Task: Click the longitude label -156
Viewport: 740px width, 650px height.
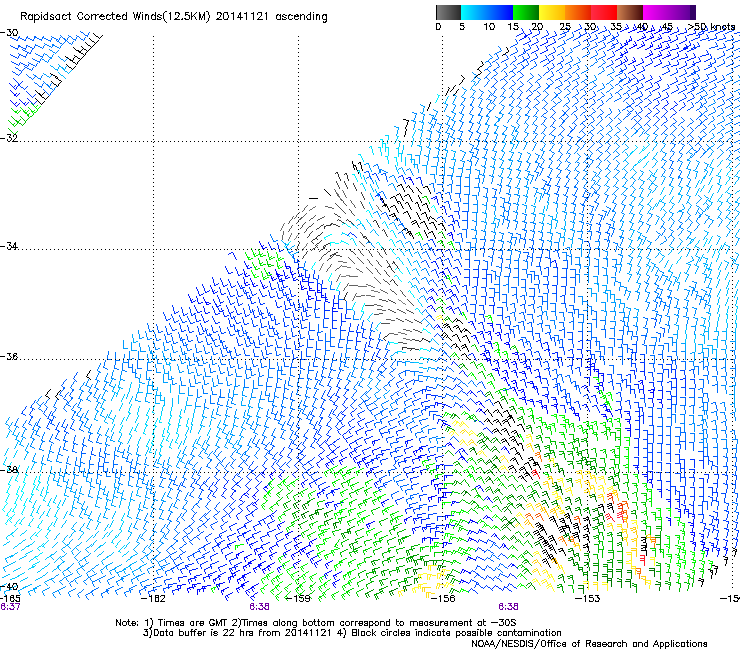Action: coord(443,599)
